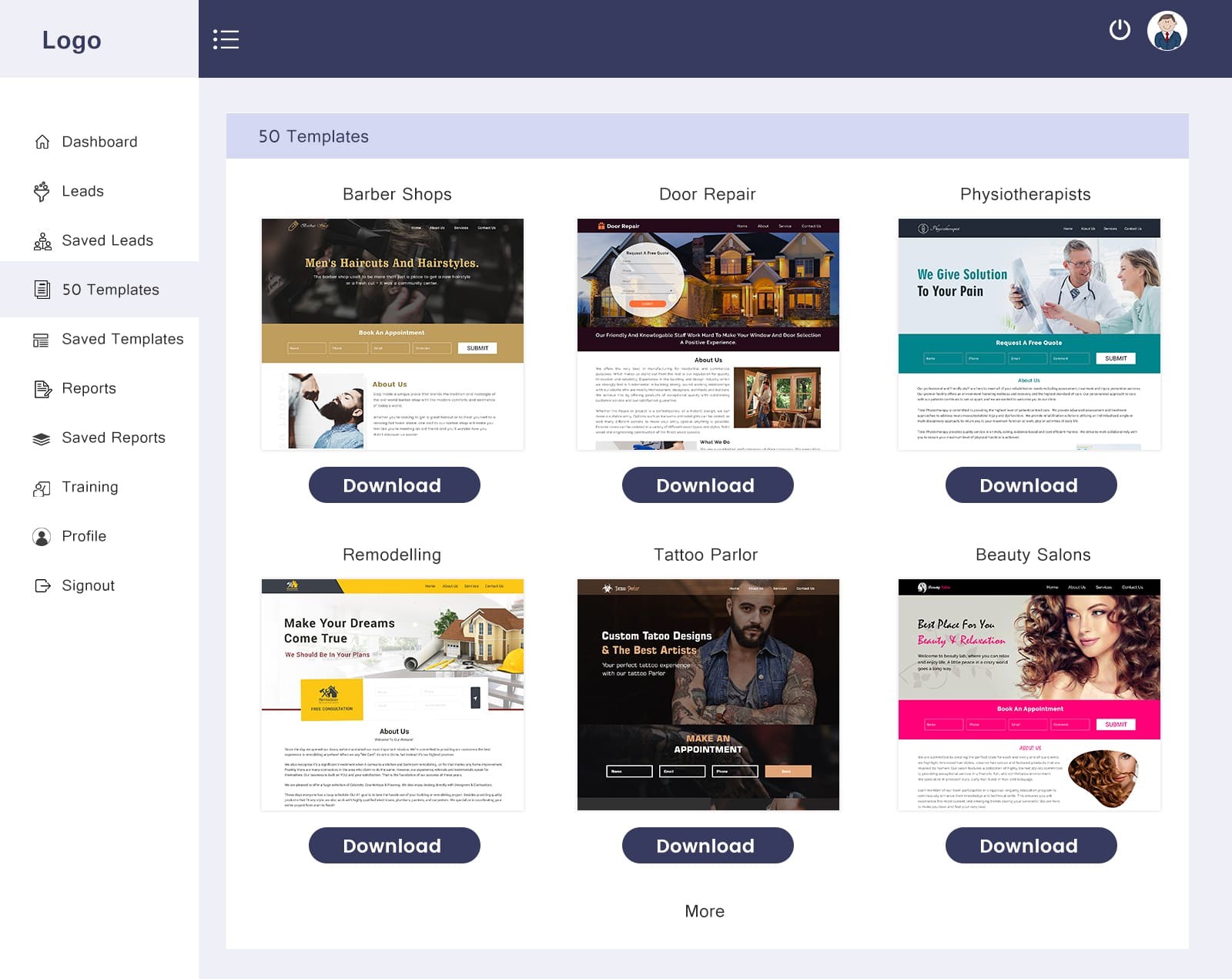Click the Logo in top-left corner
The image size is (1232, 979).
[x=72, y=40]
